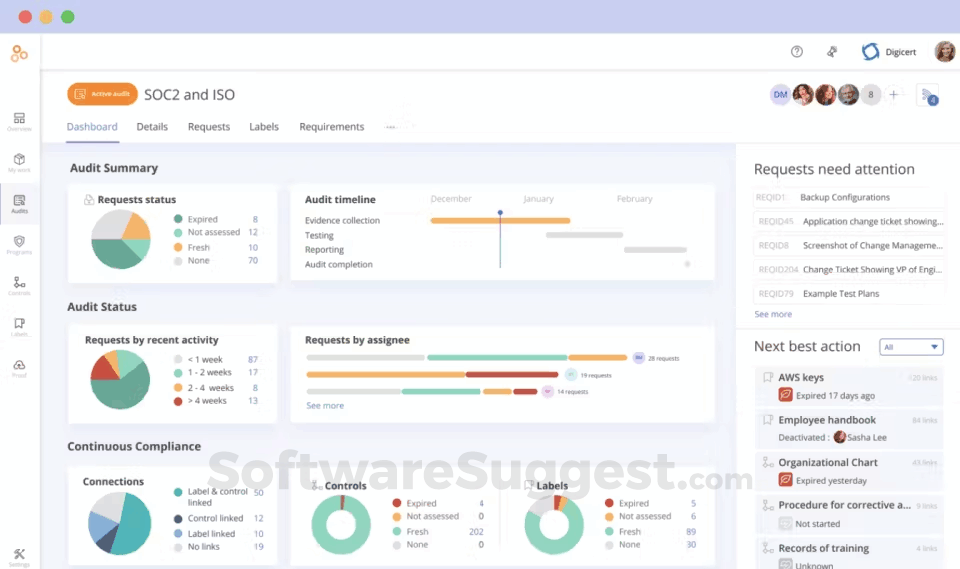Open the Digicert organization switcher
The width and height of the screenshot is (960, 569).
(x=889, y=52)
